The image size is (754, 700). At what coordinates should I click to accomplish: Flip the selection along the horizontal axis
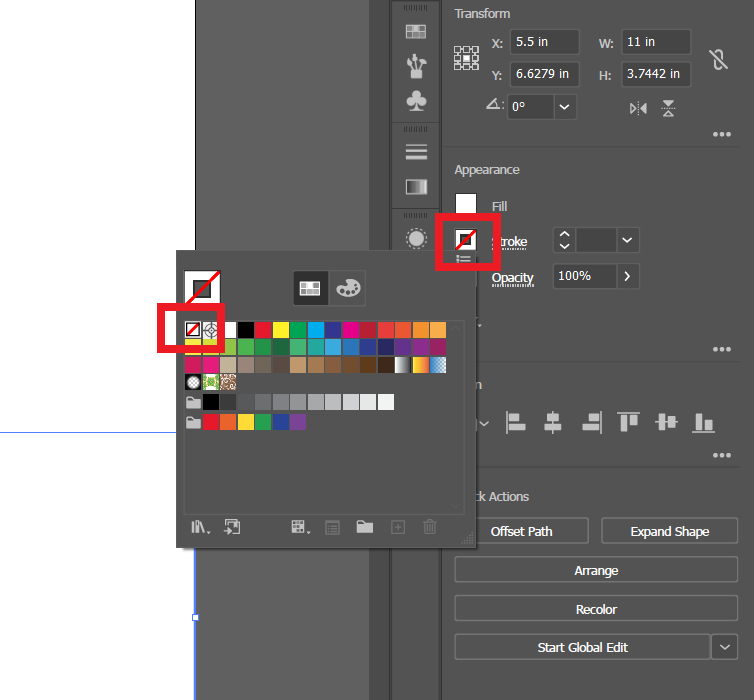tap(638, 109)
